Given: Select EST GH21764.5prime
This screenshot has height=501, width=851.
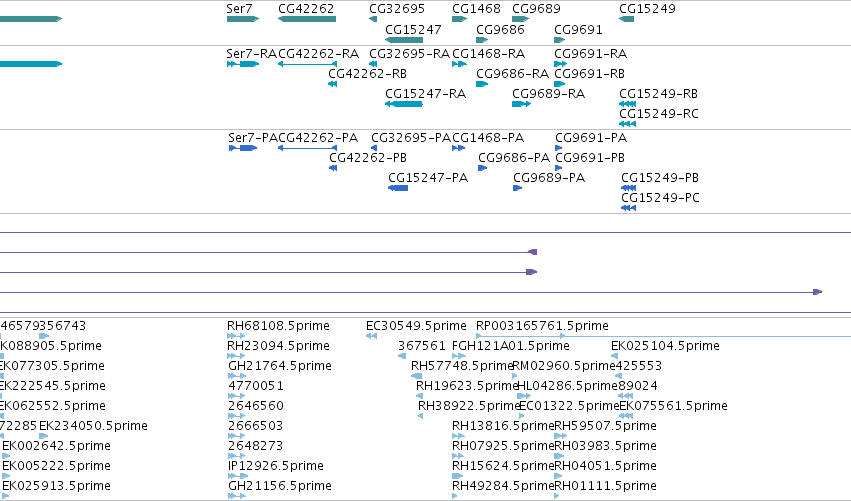Looking at the screenshot, I should pos(280,366).
